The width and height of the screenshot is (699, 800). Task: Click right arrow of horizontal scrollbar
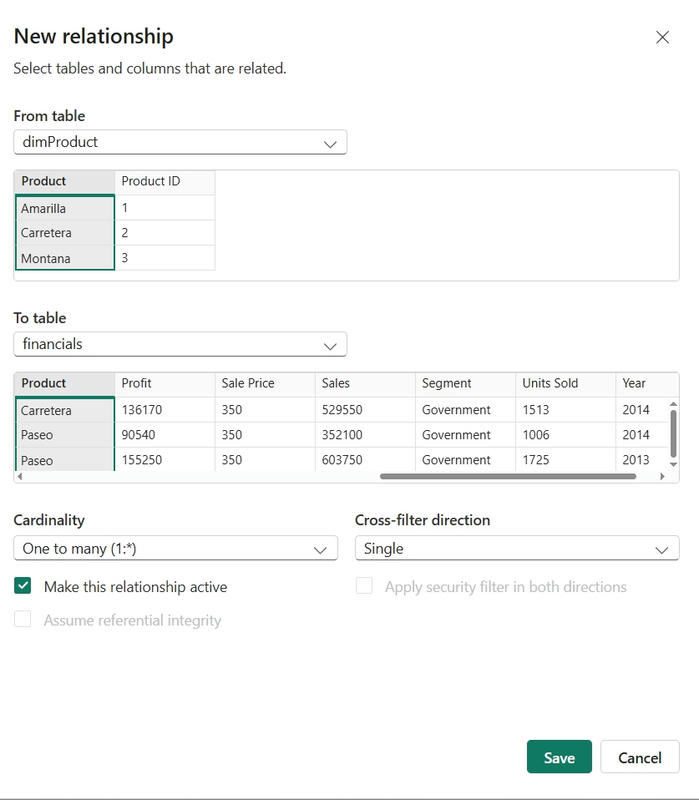coord(662,477)
